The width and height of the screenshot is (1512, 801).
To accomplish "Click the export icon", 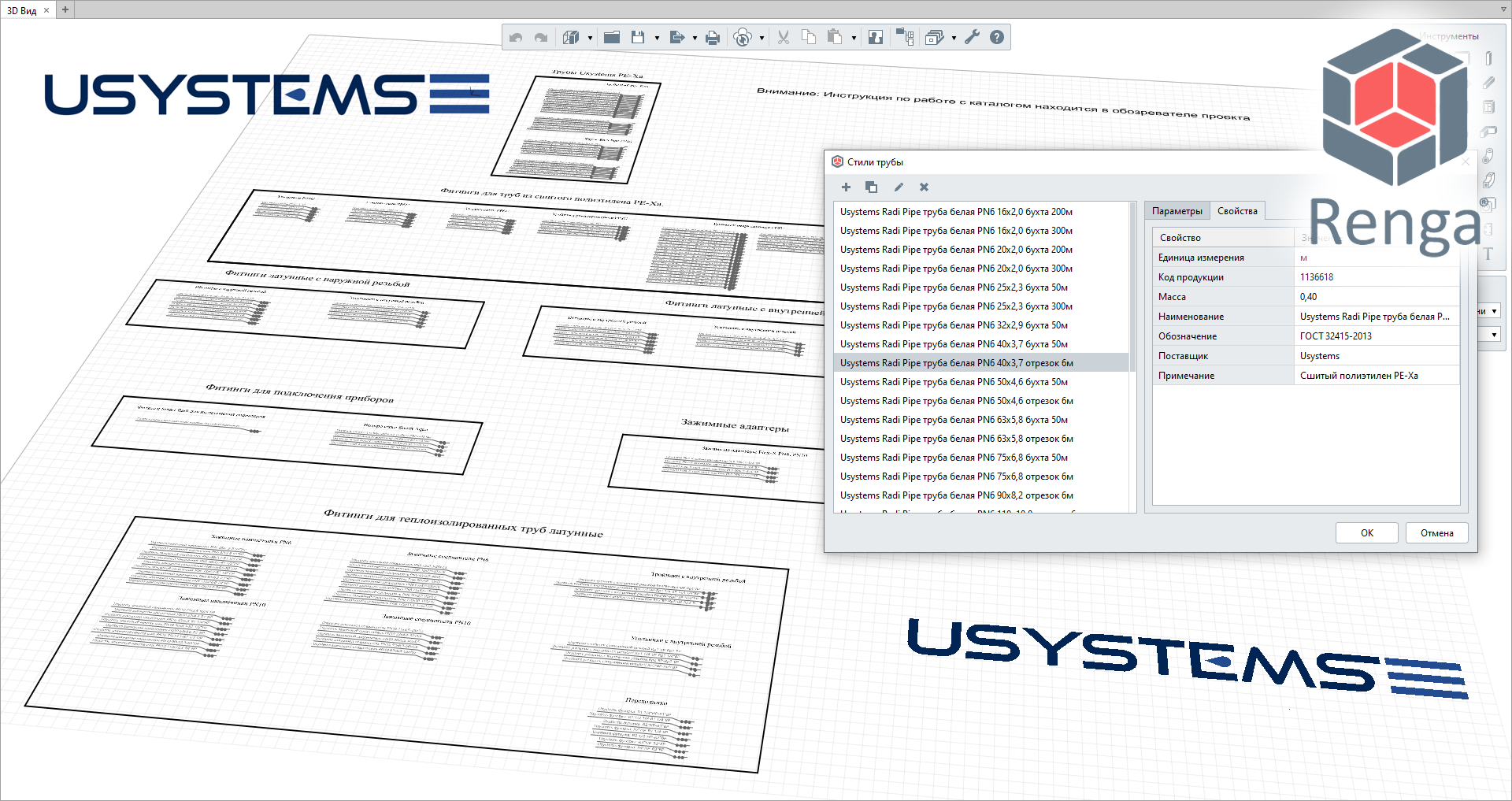I will click(x=676, y=37).
